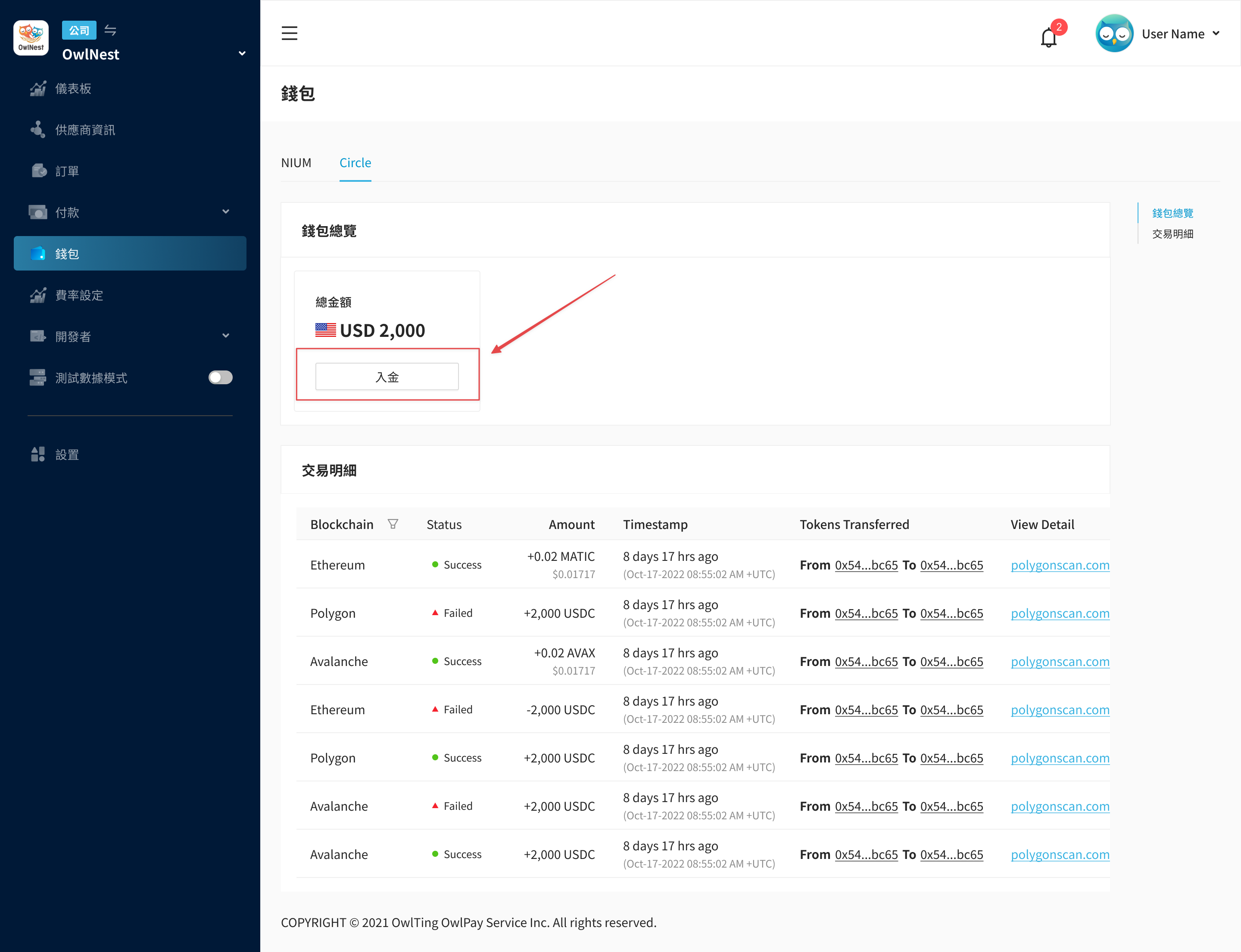This screenshot has width=1241, height=952.
Task: Click the notification badge showing 2
Action: pyautogui.click(x=1058, y=27)
